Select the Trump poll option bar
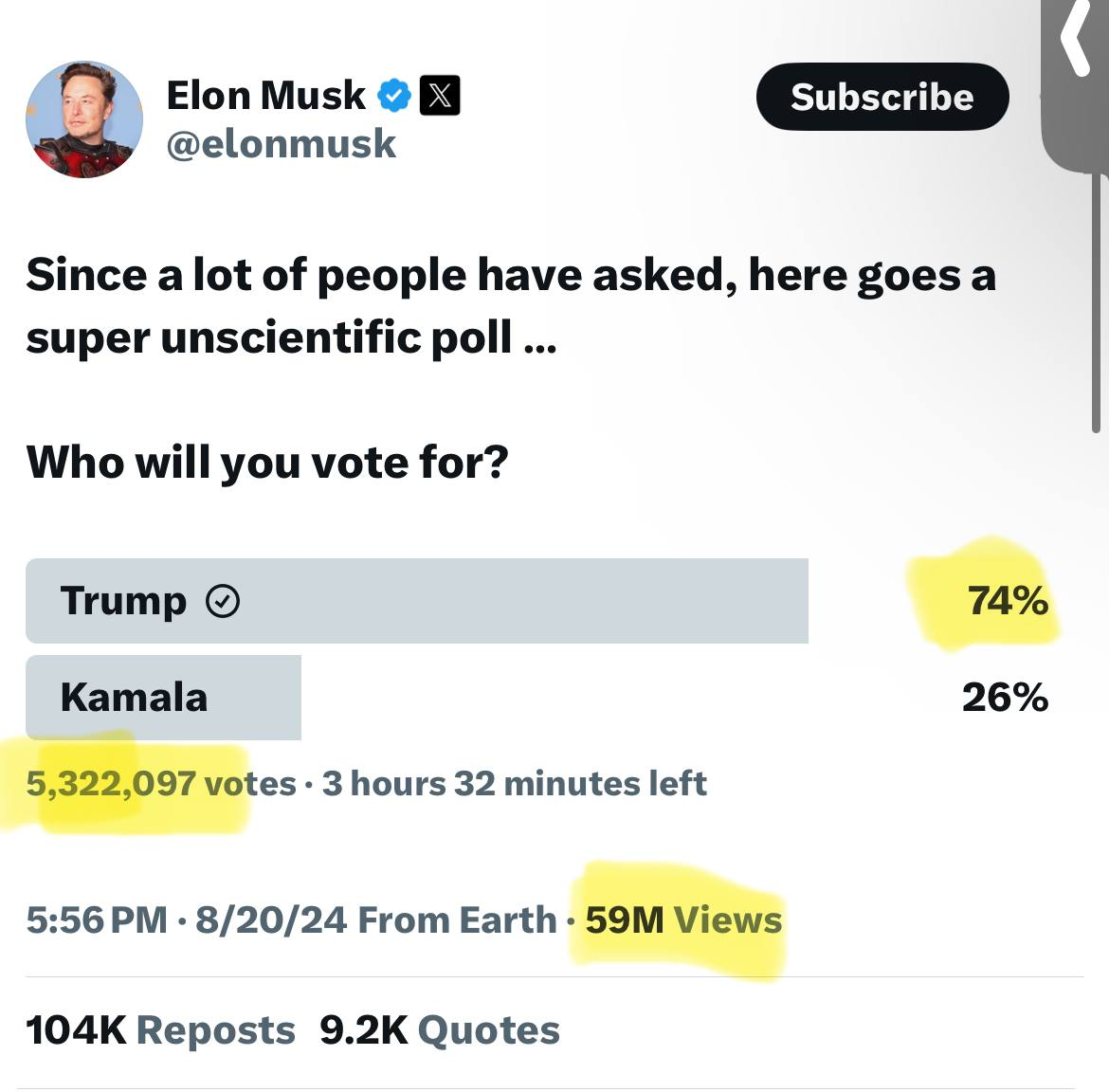 [417, 601]
